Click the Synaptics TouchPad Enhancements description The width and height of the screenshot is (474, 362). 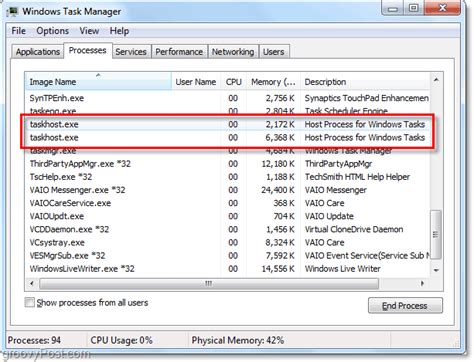click(x=367, y=98)
